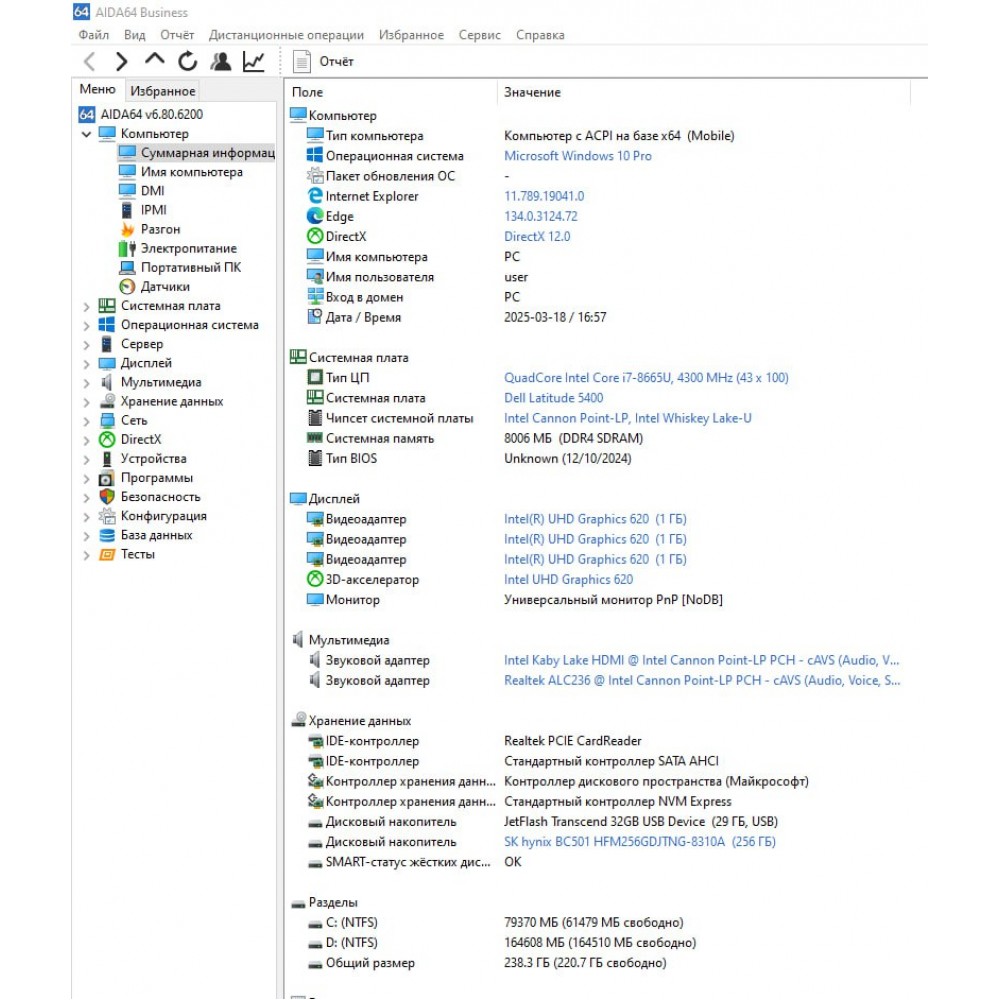Expand the Дисплей tree node
Viewport: 1000px width, 1000px height.
[86, 364]
